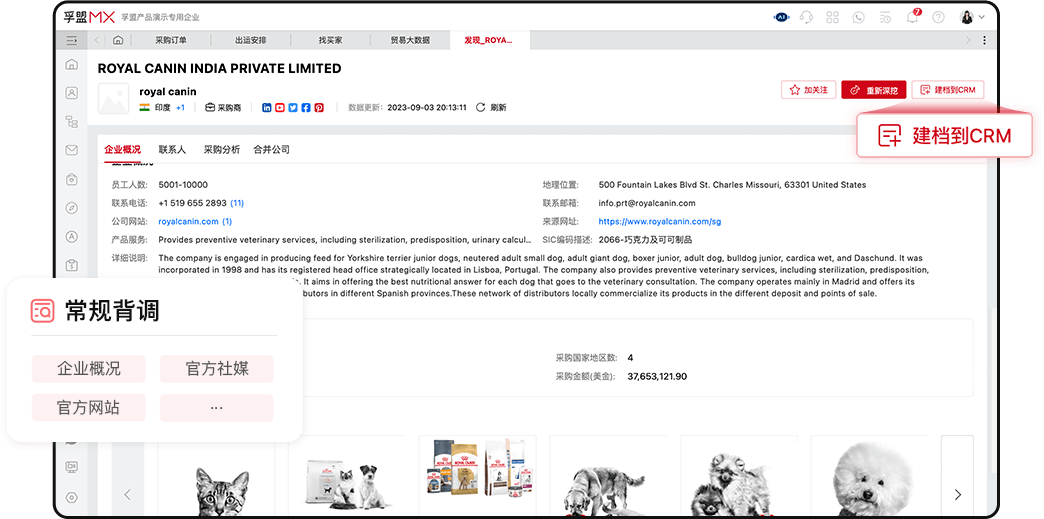Open the AI assistant icon

coord(782,17)
